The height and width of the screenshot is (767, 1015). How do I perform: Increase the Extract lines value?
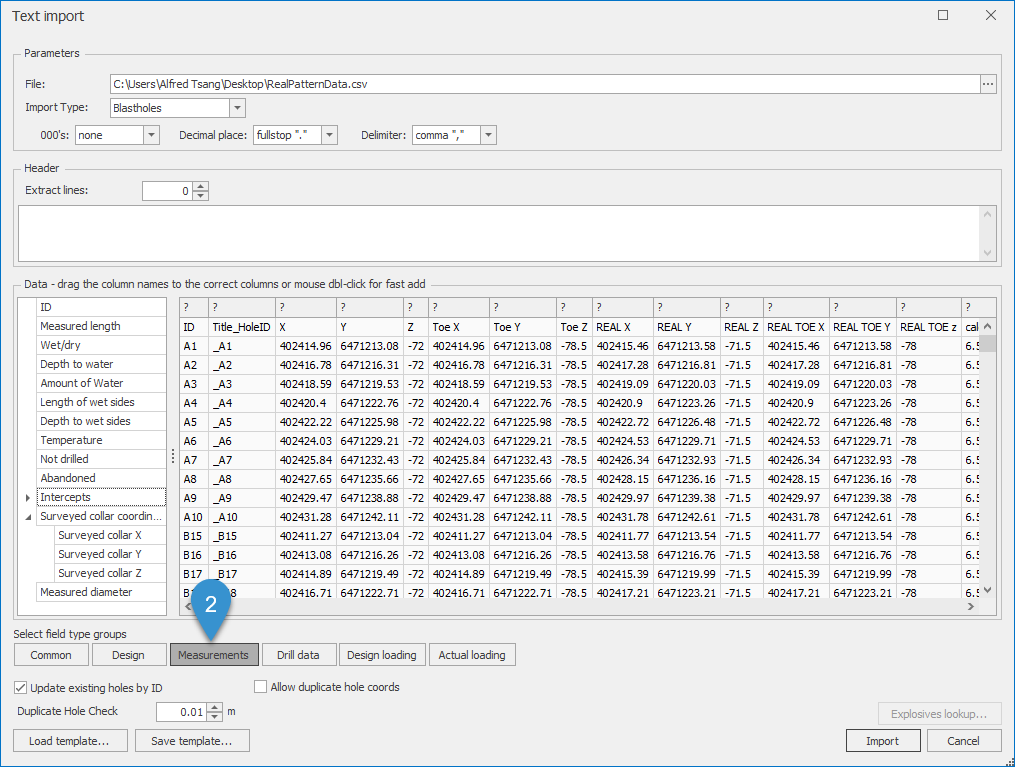[201, 186]
